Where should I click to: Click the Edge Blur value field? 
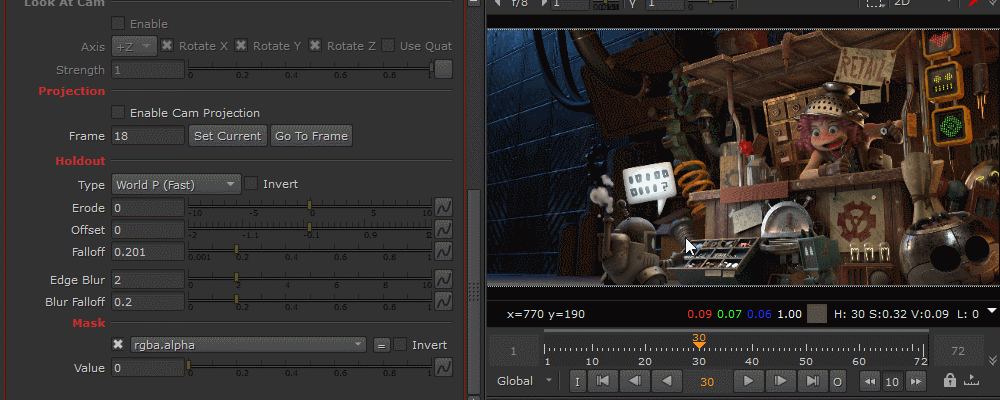pyautogui.click(x=148, y=279)
